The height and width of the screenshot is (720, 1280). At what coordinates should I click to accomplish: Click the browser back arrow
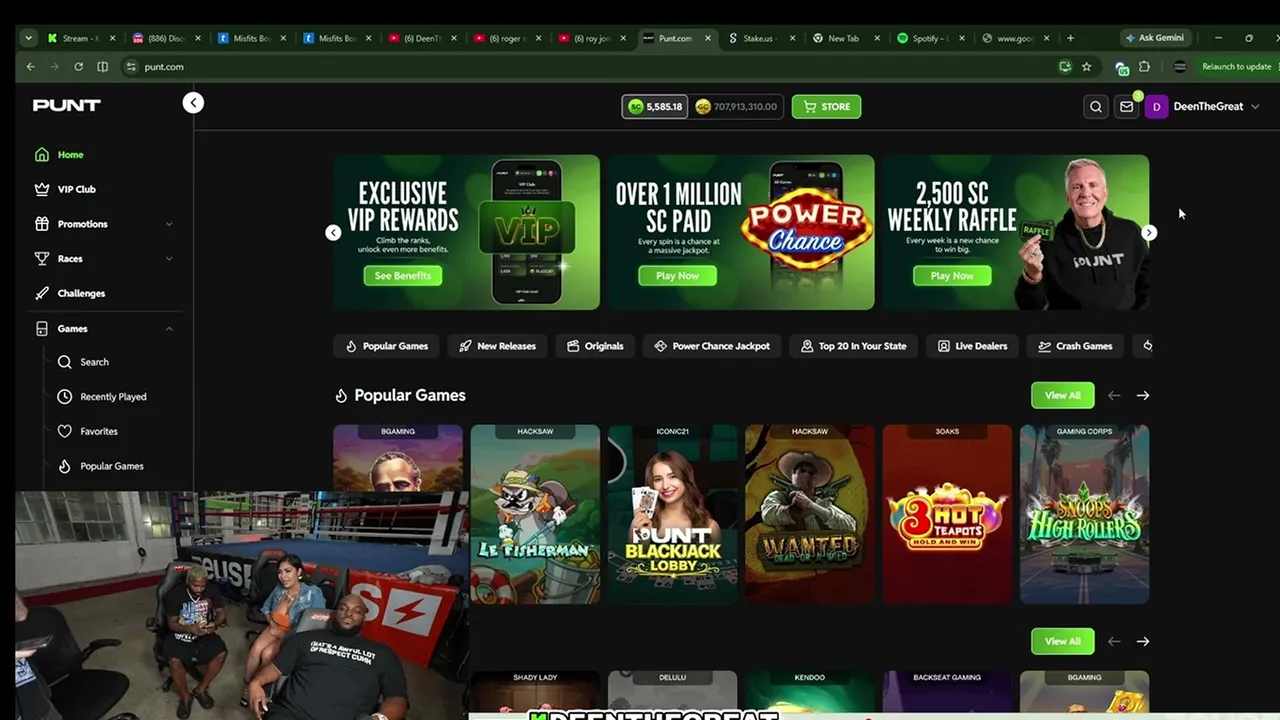(x=31, y=67)
